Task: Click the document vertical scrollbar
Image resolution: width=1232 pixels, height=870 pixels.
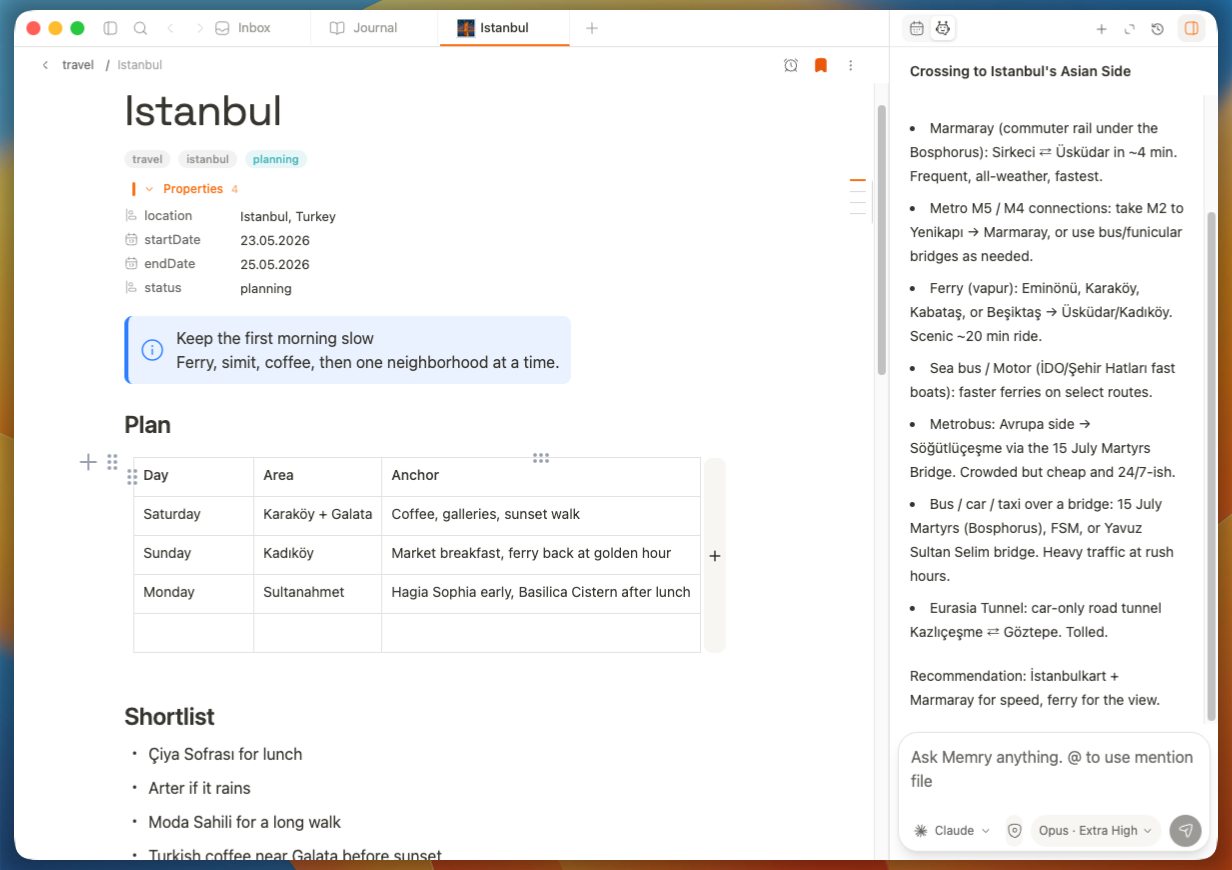Action: tap(881, 240)
